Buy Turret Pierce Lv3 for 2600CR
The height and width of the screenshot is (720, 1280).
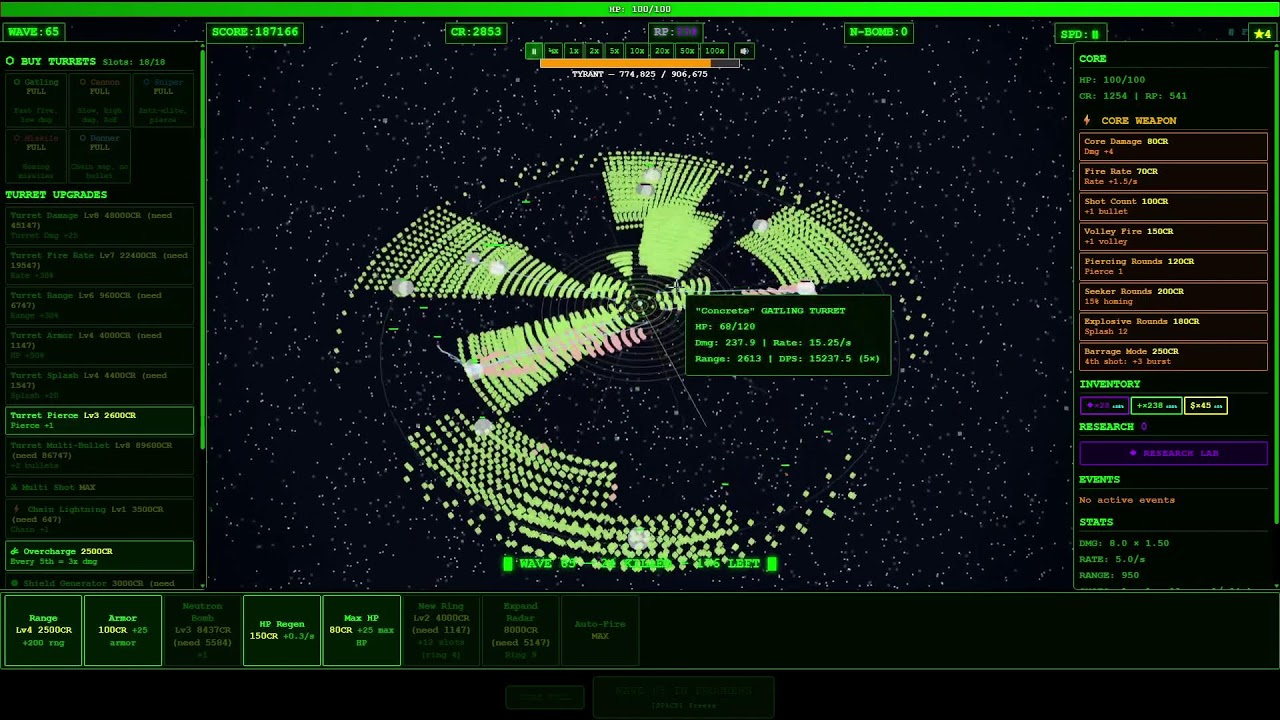[99, 420]
